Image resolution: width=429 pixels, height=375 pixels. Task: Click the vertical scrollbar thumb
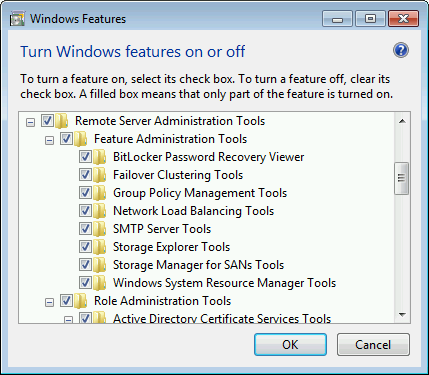[x=401, y=178]
